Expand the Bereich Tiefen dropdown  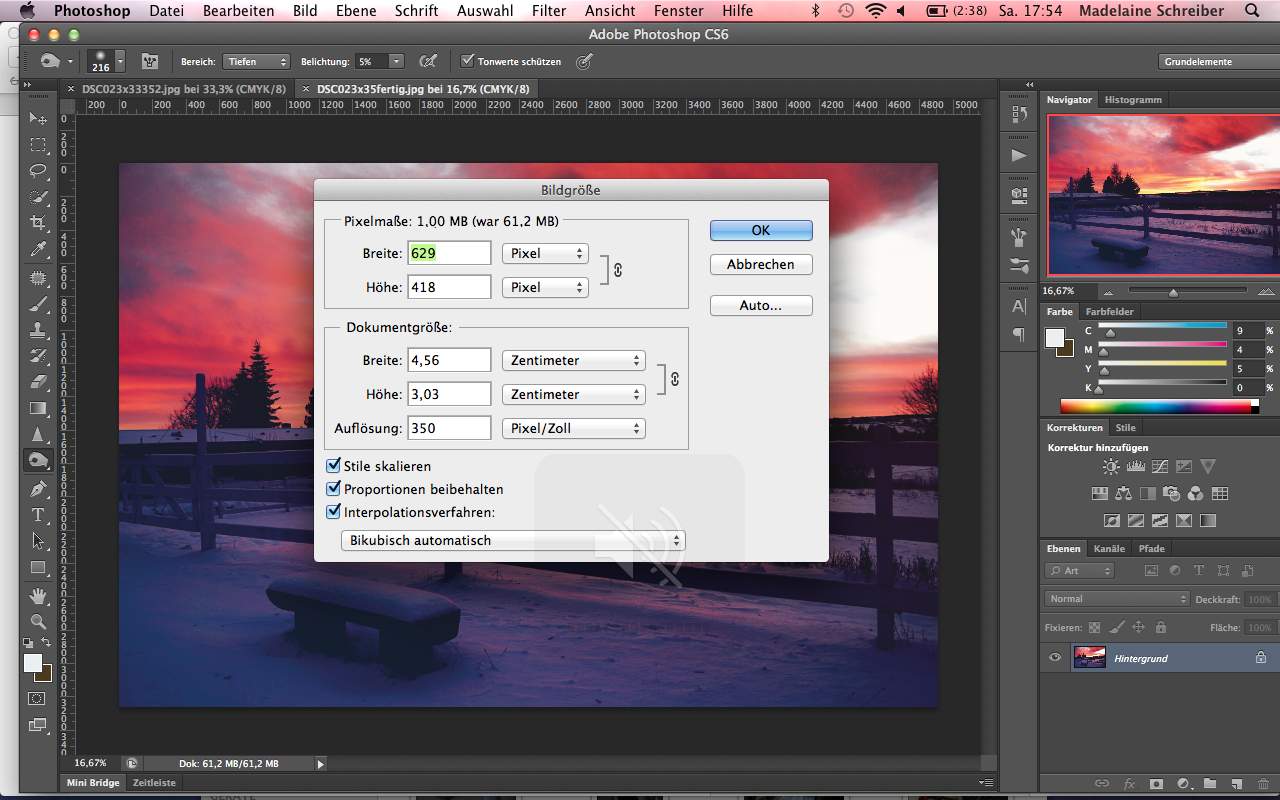coord(256,62)
